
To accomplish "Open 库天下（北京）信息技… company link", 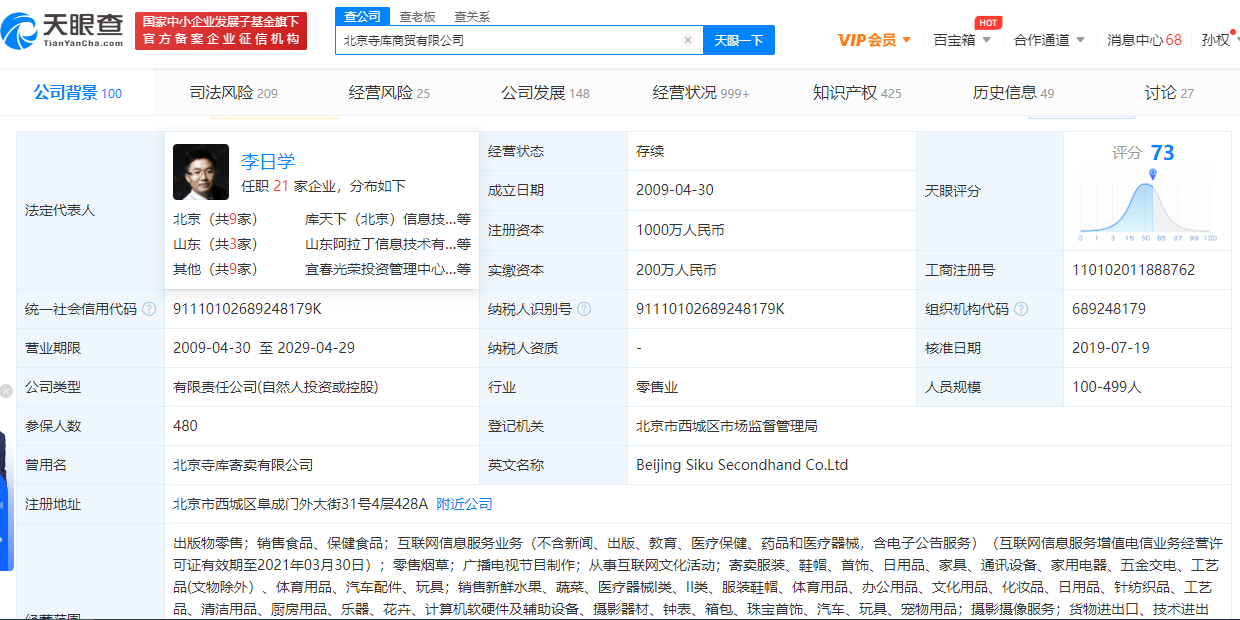I will click(388, 218).
